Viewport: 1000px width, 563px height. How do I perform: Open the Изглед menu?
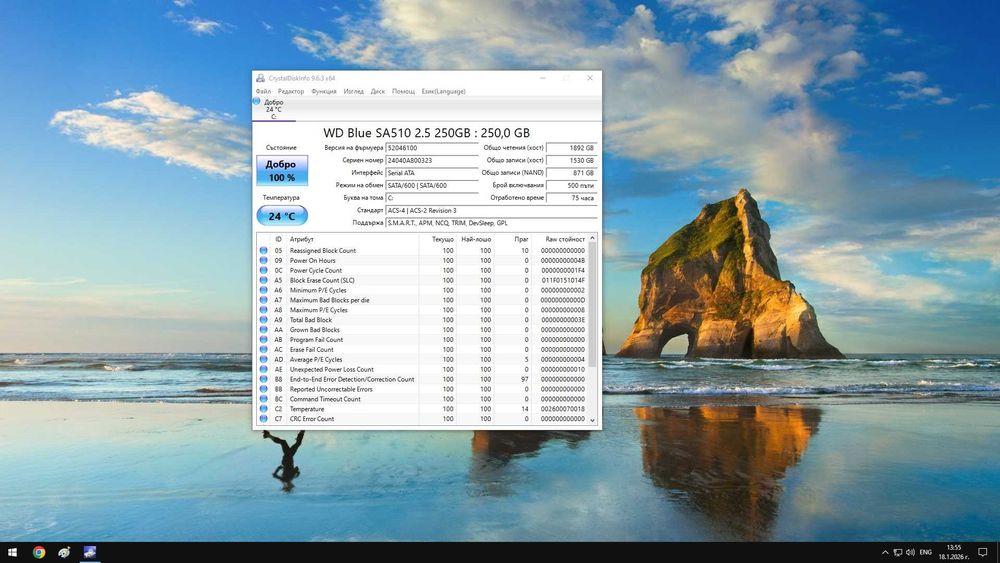(x=353, y=91)
